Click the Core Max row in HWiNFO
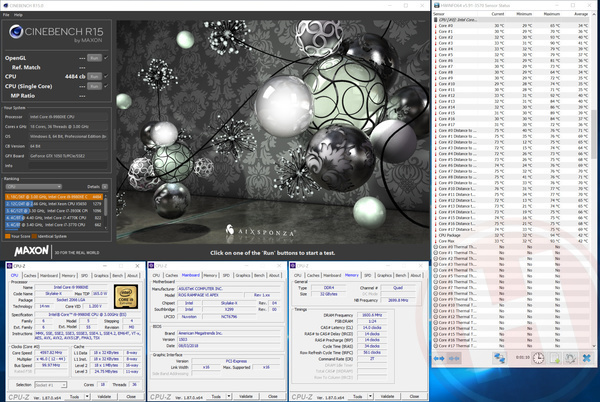 coord(512,241)
